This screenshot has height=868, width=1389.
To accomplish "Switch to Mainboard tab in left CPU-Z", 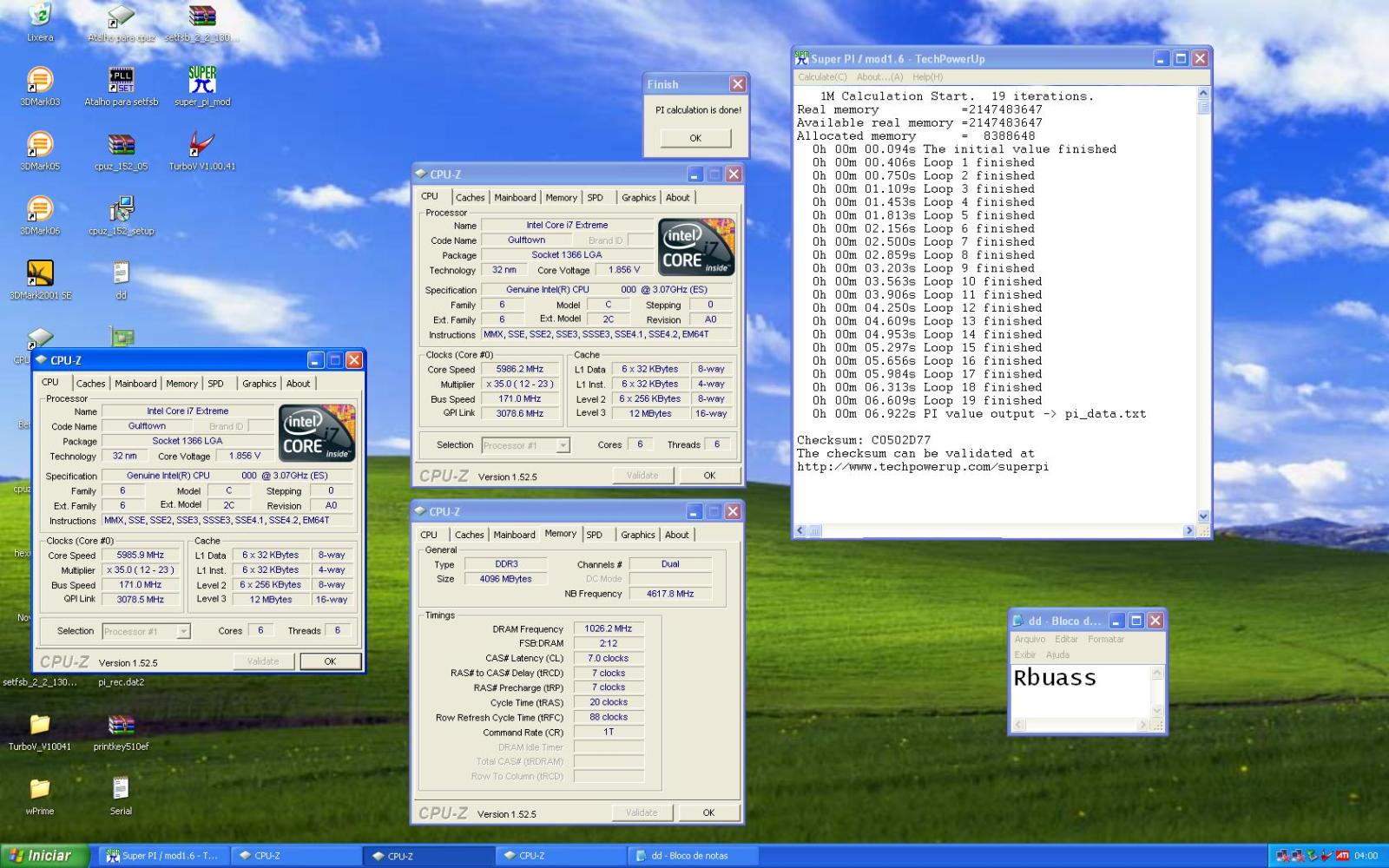I will 135,384.
